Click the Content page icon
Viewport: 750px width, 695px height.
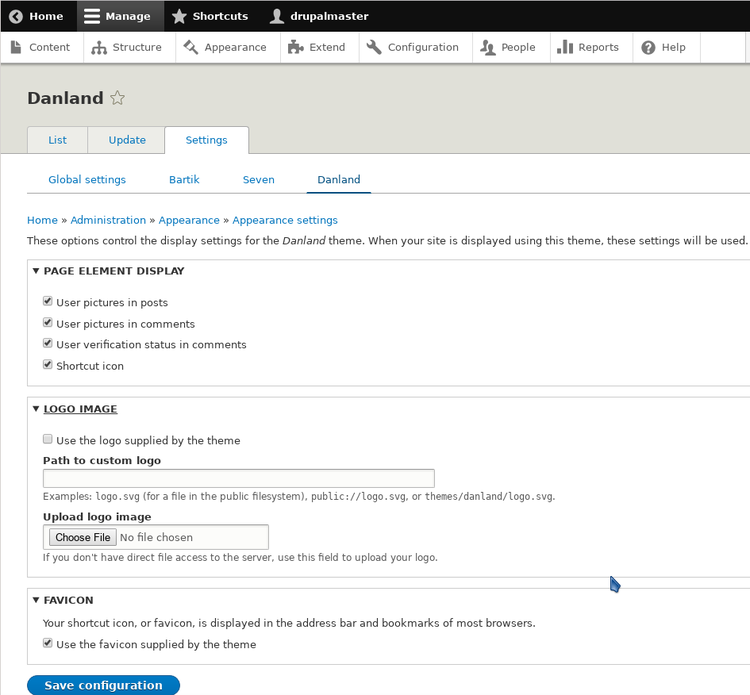pyautogui.click(x=16, y=47)
